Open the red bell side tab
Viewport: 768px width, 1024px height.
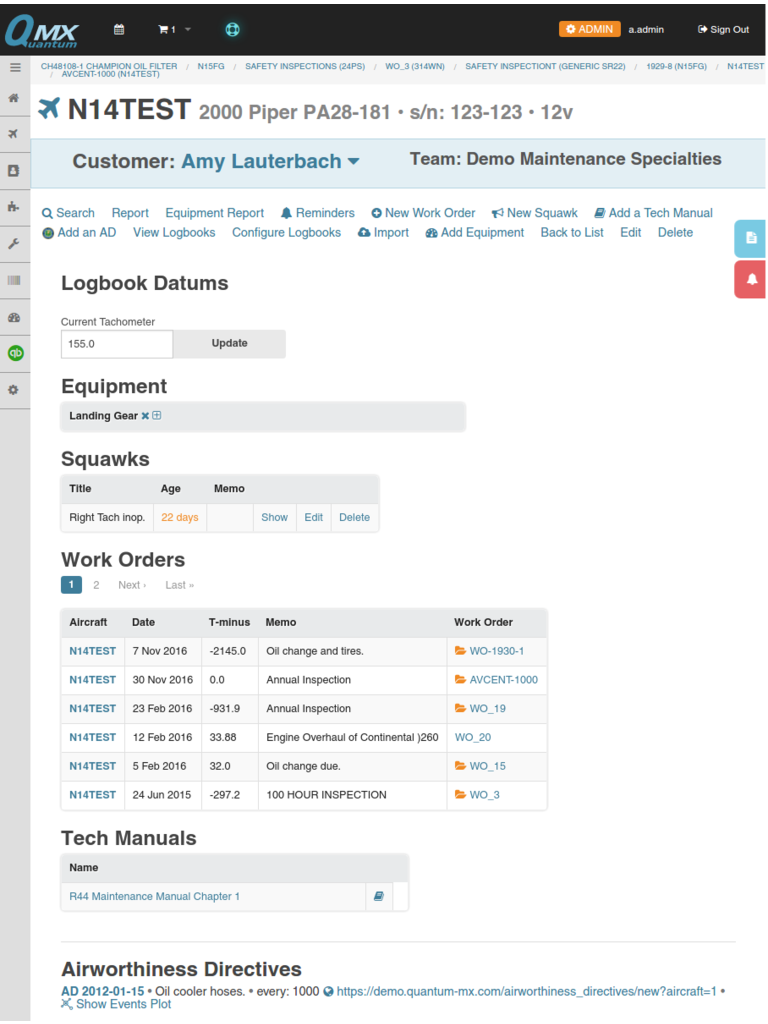tap(750, 280)
